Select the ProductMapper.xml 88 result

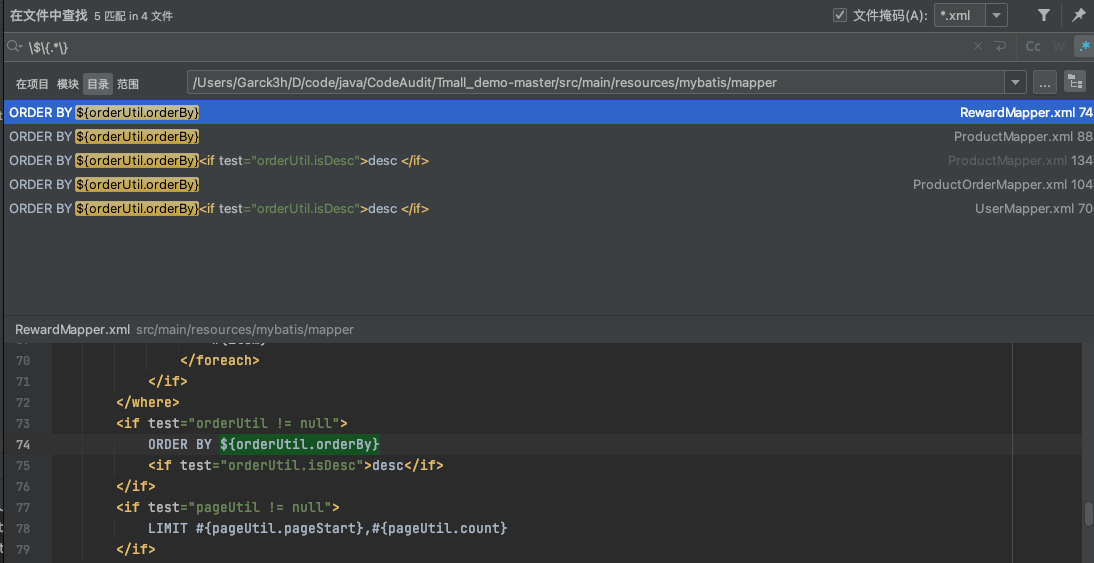tap(548, 136)
